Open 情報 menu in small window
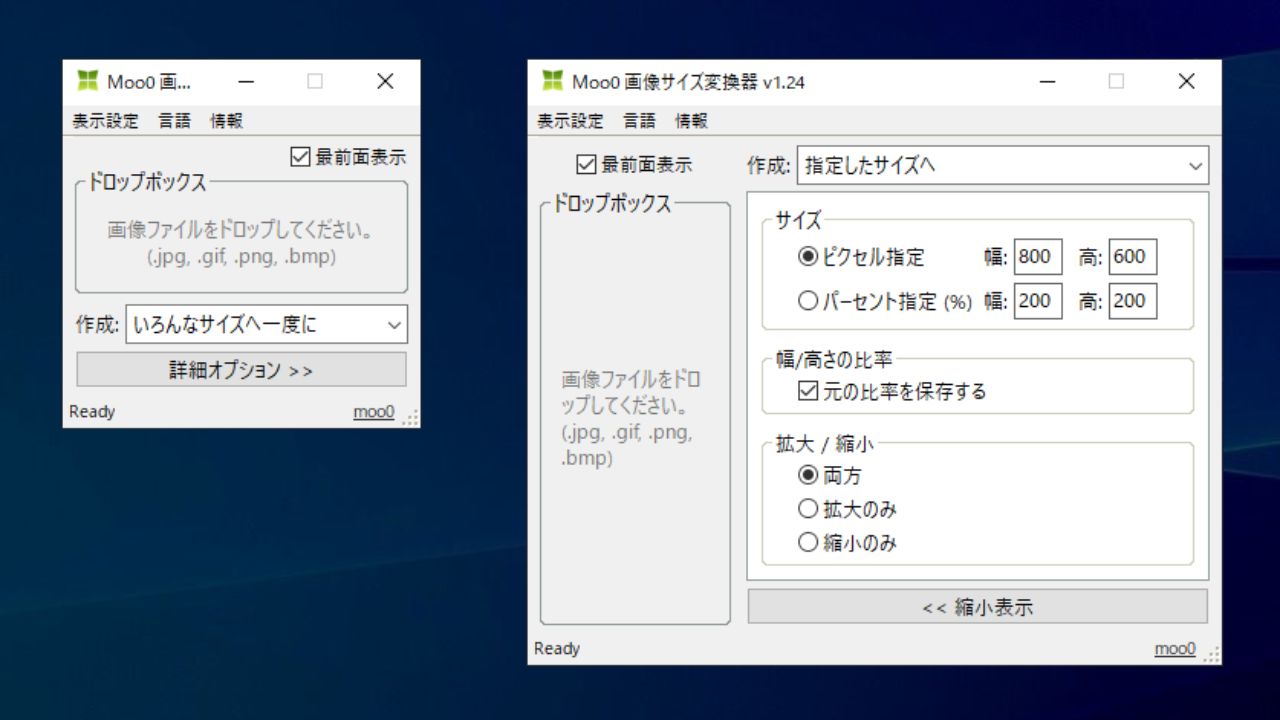Viewport: 1280px width, 720px height. [x=226, y=121]
